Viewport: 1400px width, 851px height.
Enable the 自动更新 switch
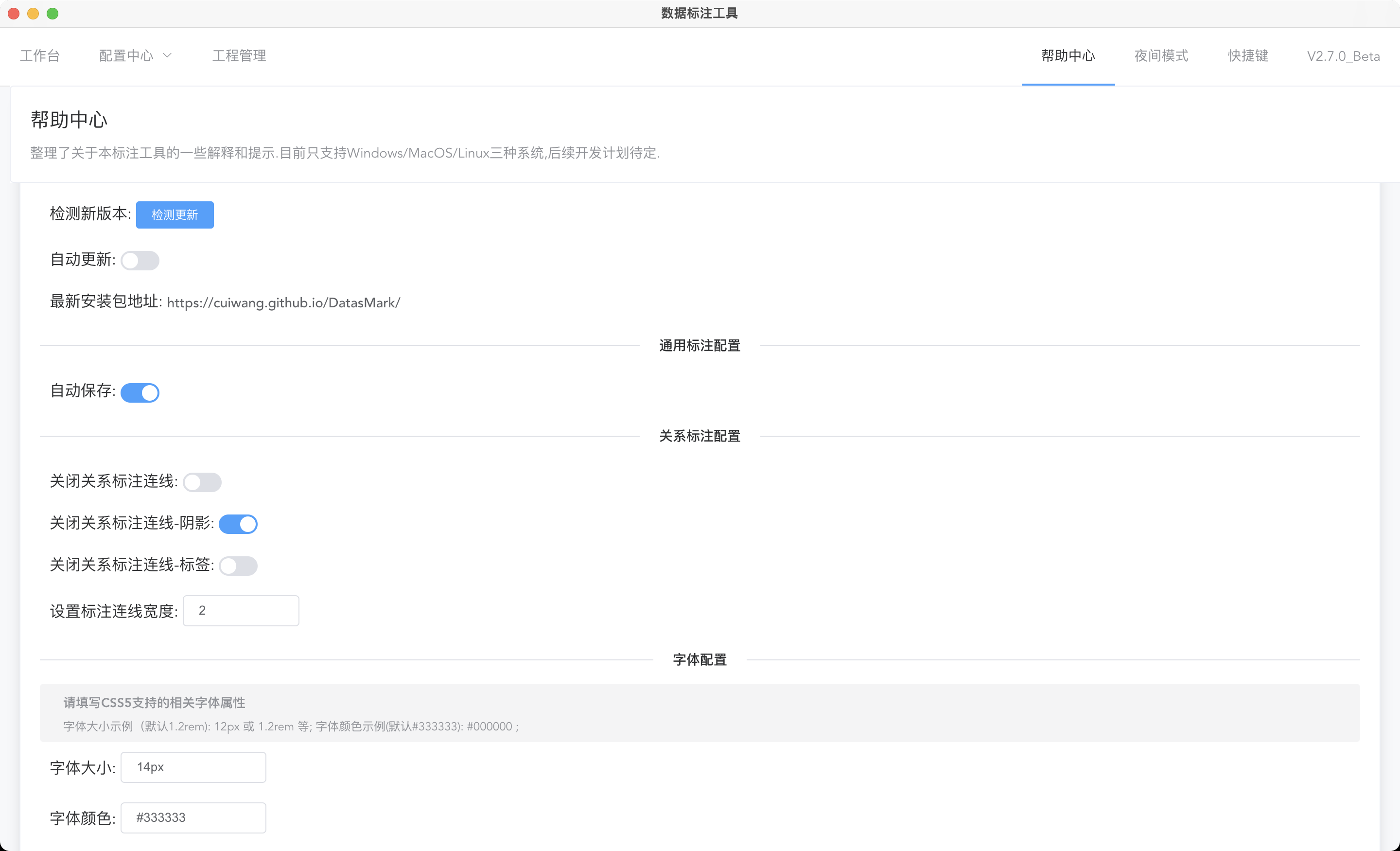point(140,261)
